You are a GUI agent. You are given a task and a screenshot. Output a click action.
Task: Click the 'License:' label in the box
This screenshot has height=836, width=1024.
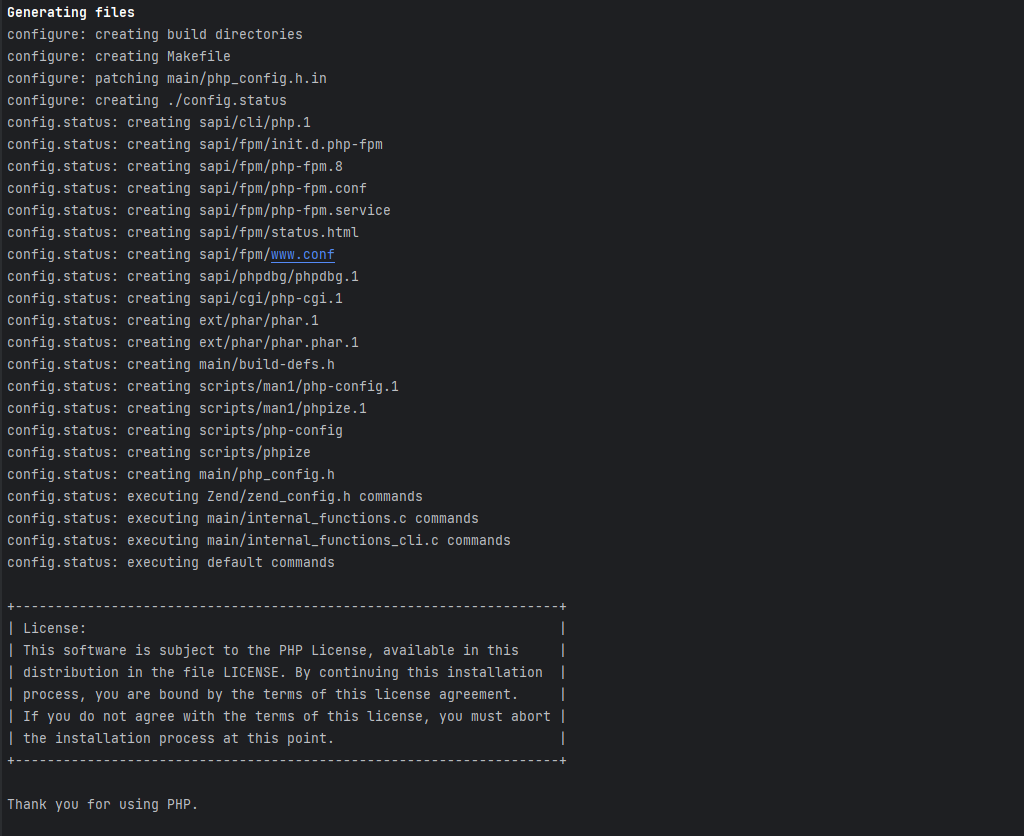click(x=55, y=629)
